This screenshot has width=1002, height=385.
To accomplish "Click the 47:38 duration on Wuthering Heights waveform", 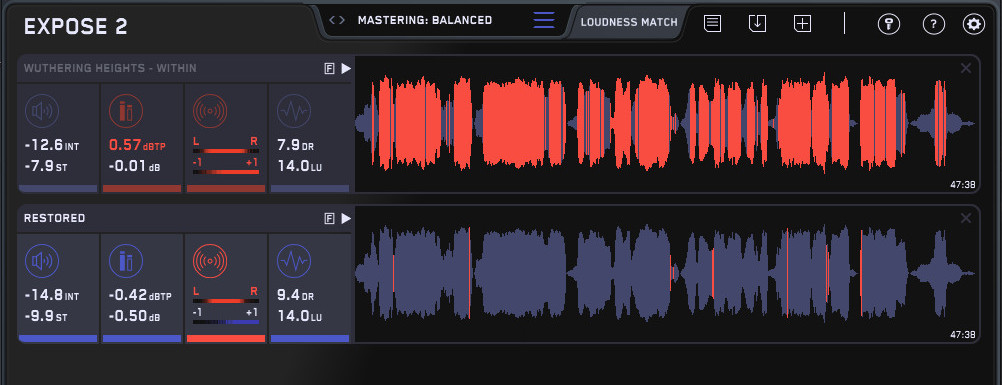I will tap(962, 184).
